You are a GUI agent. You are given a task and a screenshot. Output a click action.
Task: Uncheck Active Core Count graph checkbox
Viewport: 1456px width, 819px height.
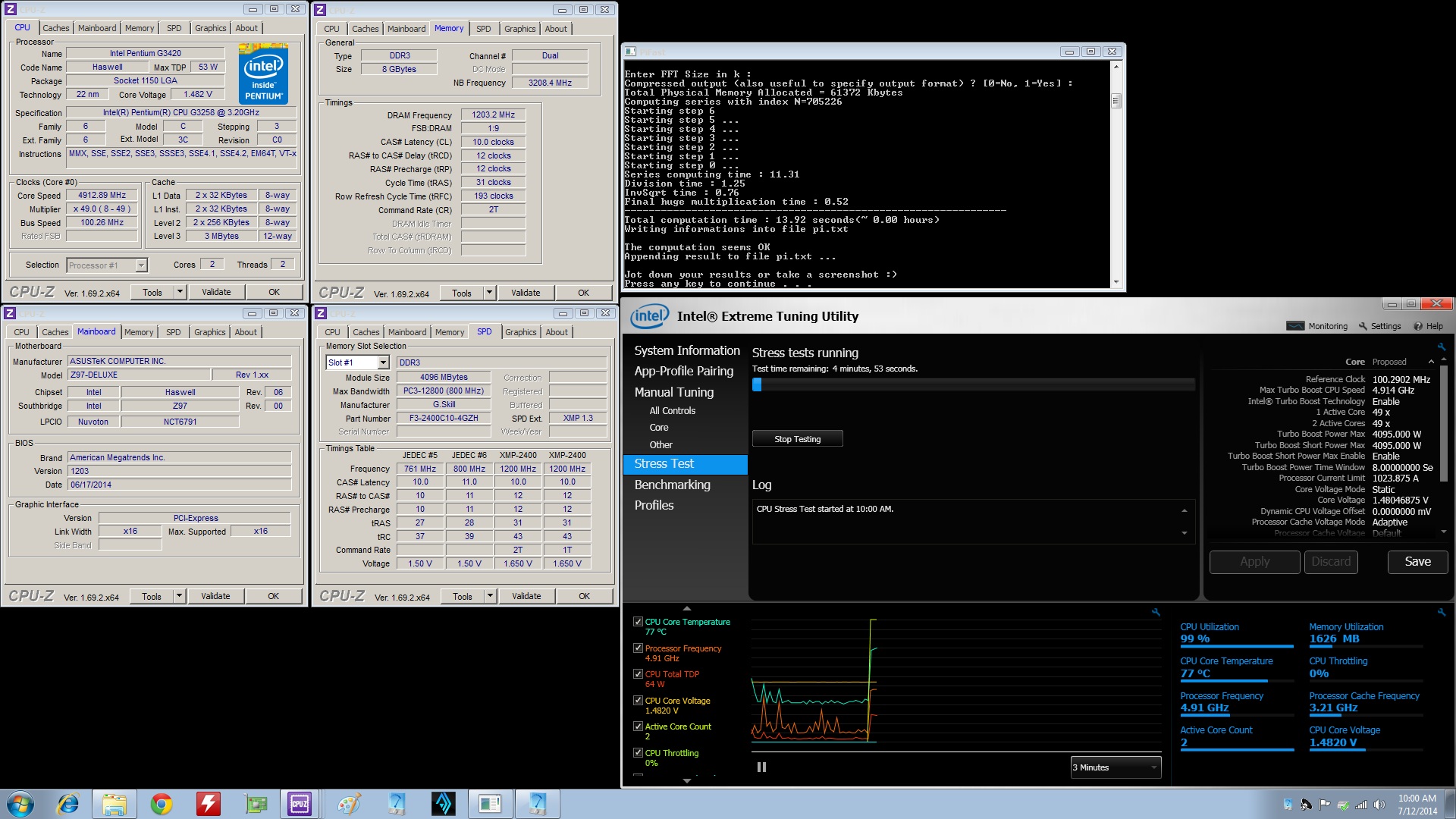click(638, 726)
